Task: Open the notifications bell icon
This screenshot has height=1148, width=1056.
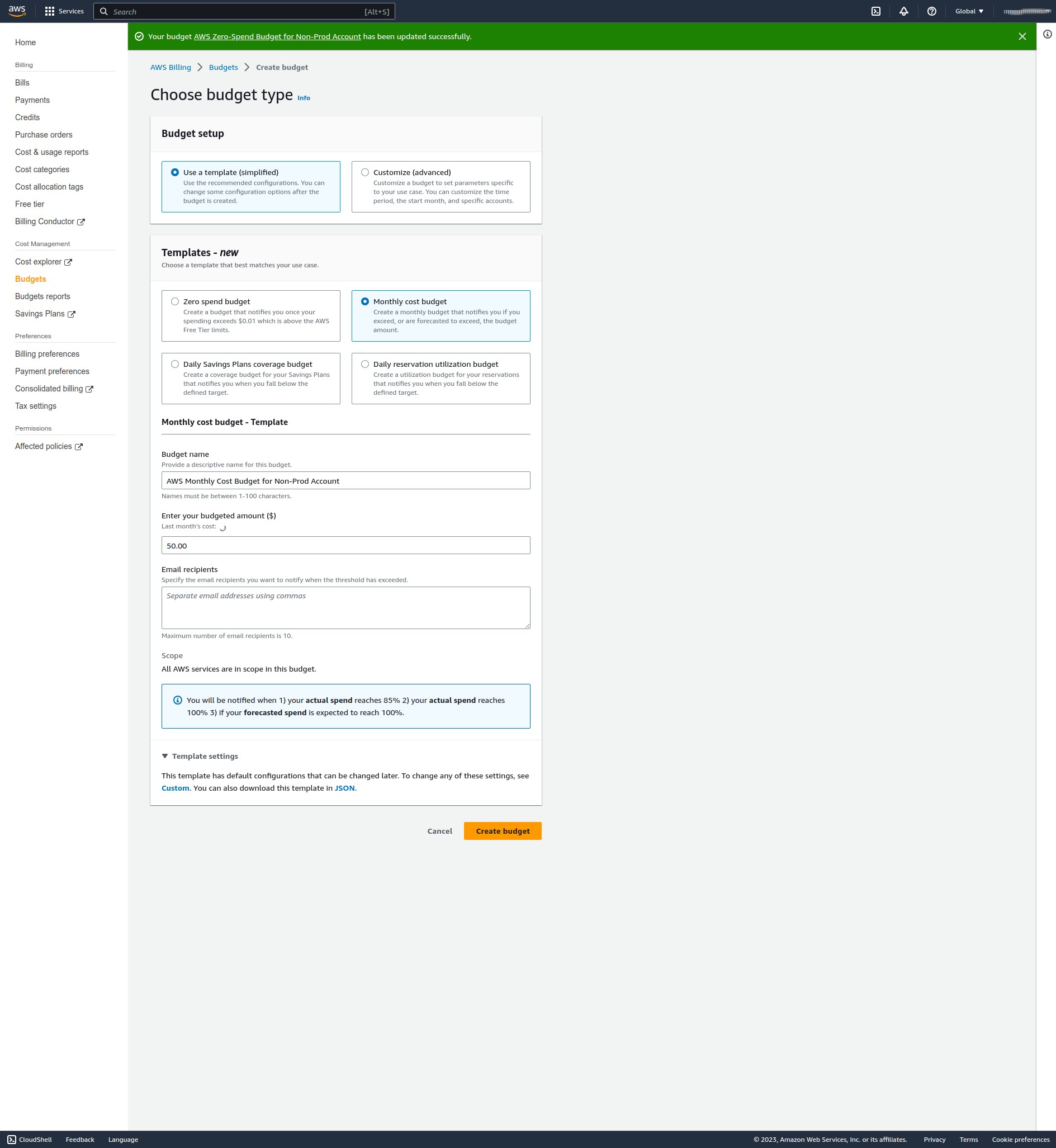Action: (x=903, y=11)
